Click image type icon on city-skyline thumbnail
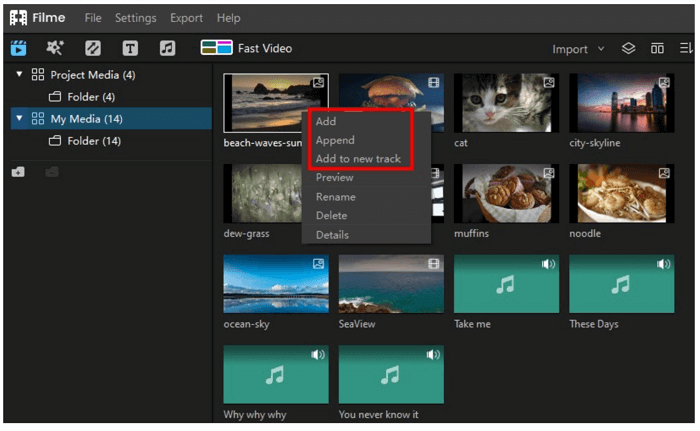 [664, 83]
